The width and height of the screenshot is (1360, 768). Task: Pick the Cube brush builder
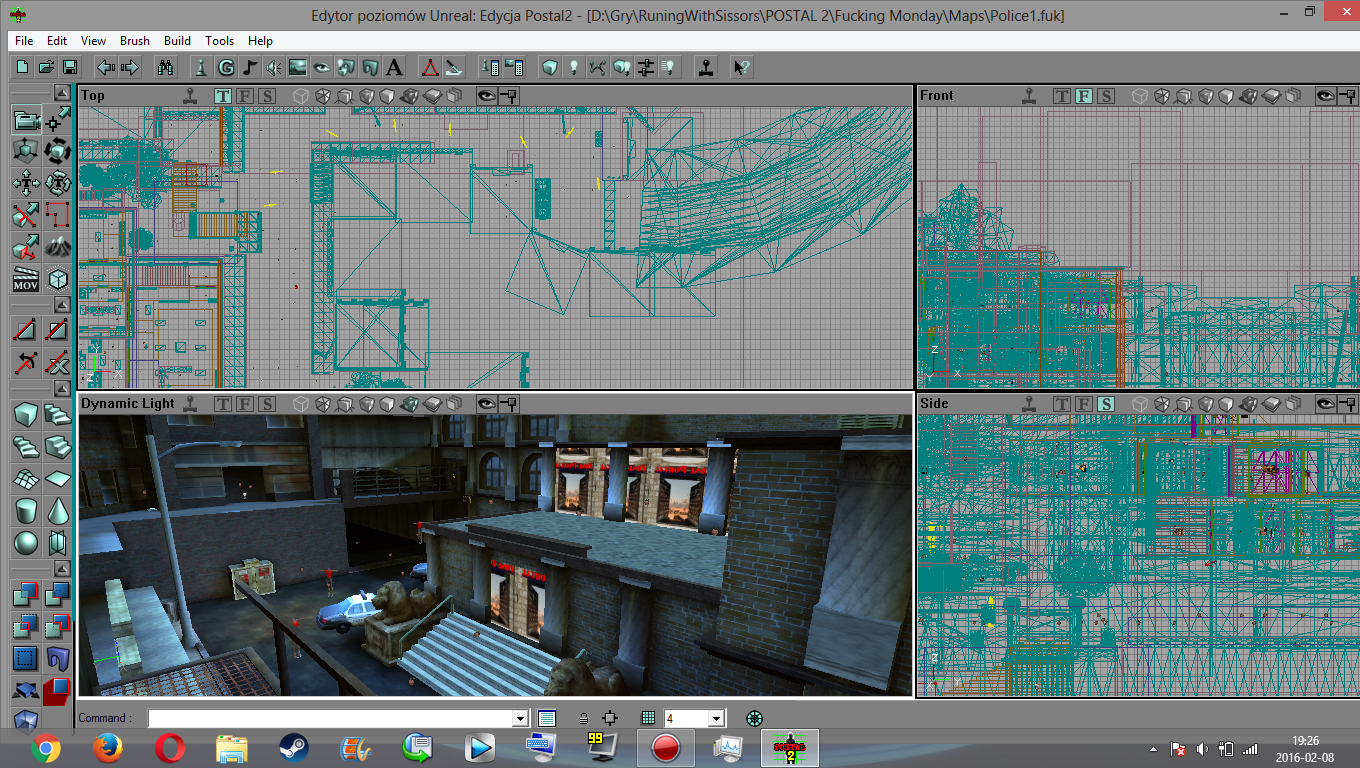pyautogui.click(x=26, y=415)
